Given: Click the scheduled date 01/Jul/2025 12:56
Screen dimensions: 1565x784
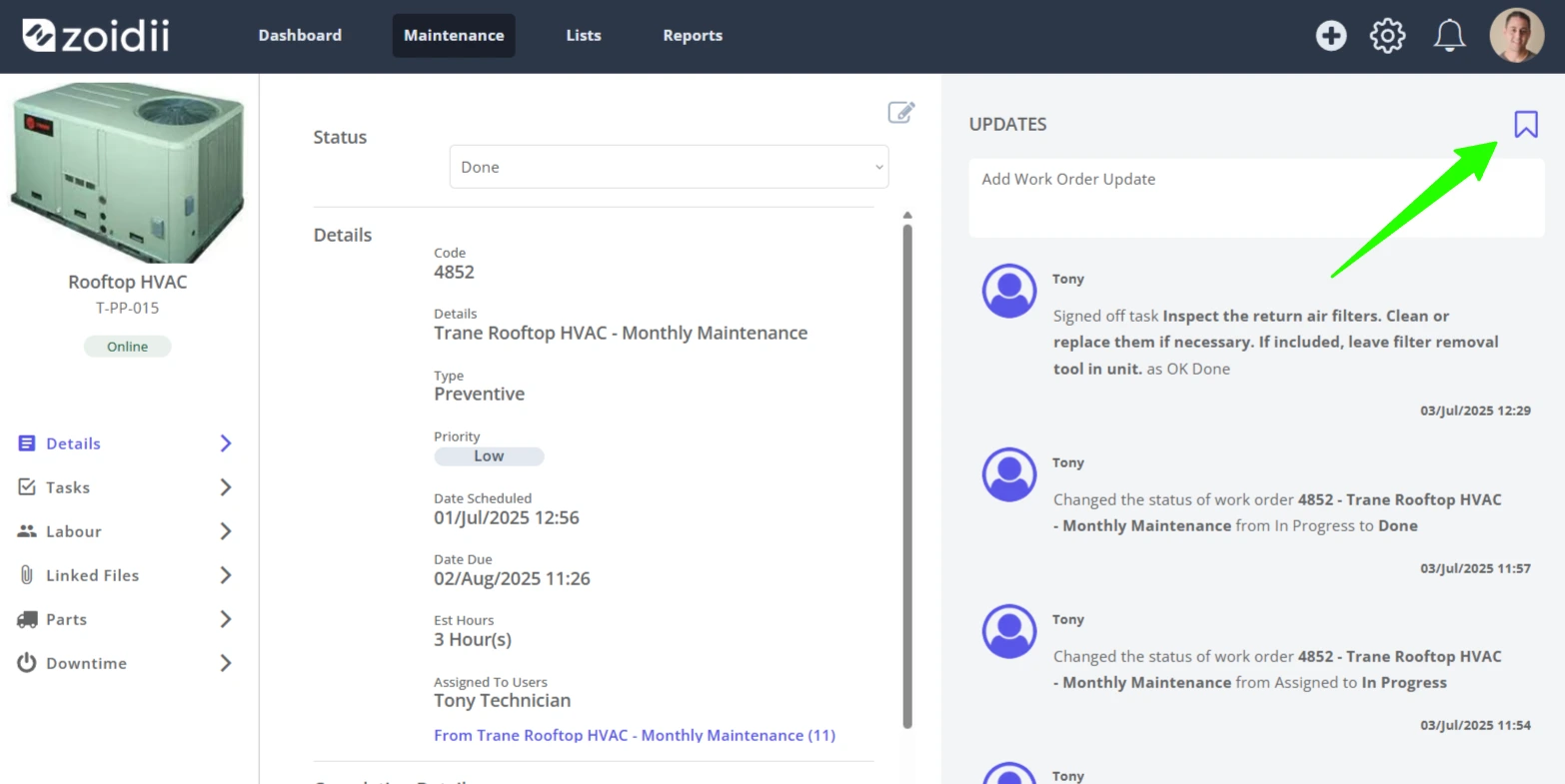Looking at the screenshot, I should (x=507, y=517).
